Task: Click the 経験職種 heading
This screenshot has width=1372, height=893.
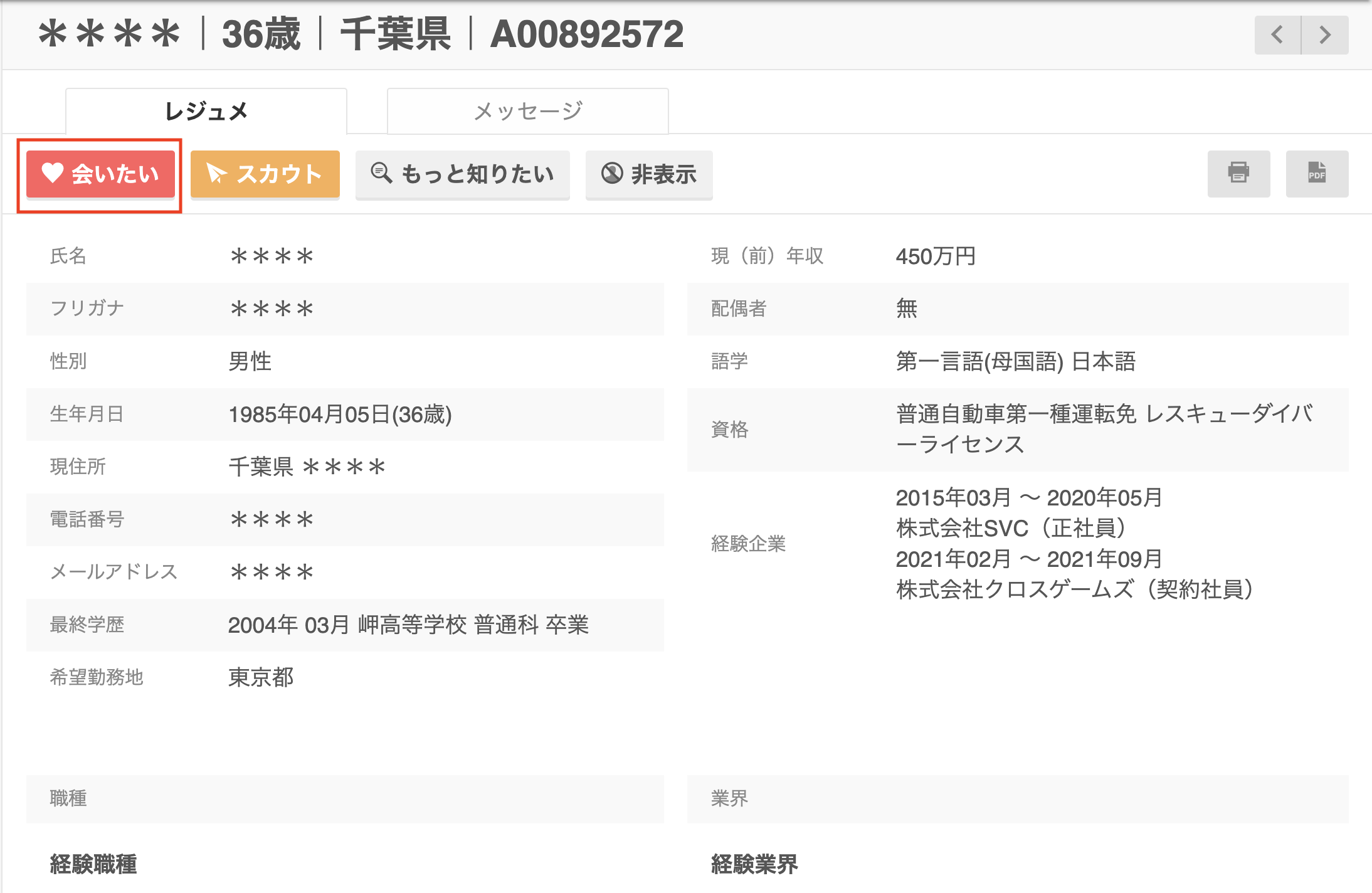Action: click(93, 864)
